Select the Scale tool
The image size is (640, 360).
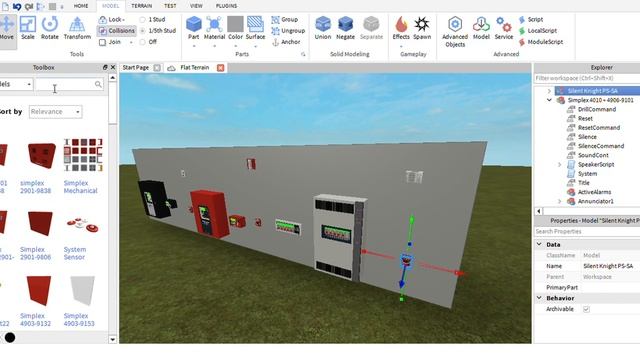[x=28, y=29]
